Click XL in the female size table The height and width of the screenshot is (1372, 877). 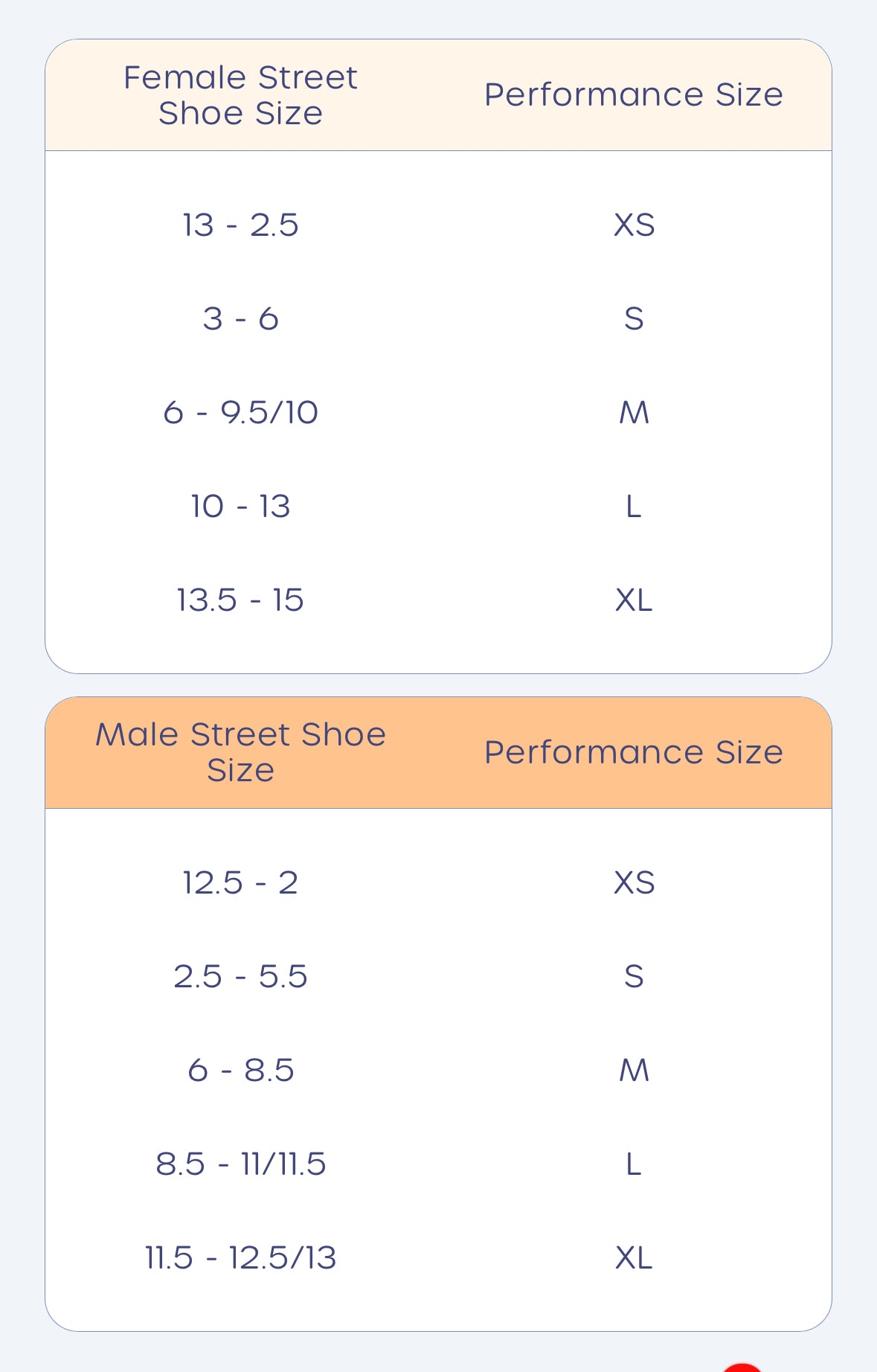click(x=634, y=600)
